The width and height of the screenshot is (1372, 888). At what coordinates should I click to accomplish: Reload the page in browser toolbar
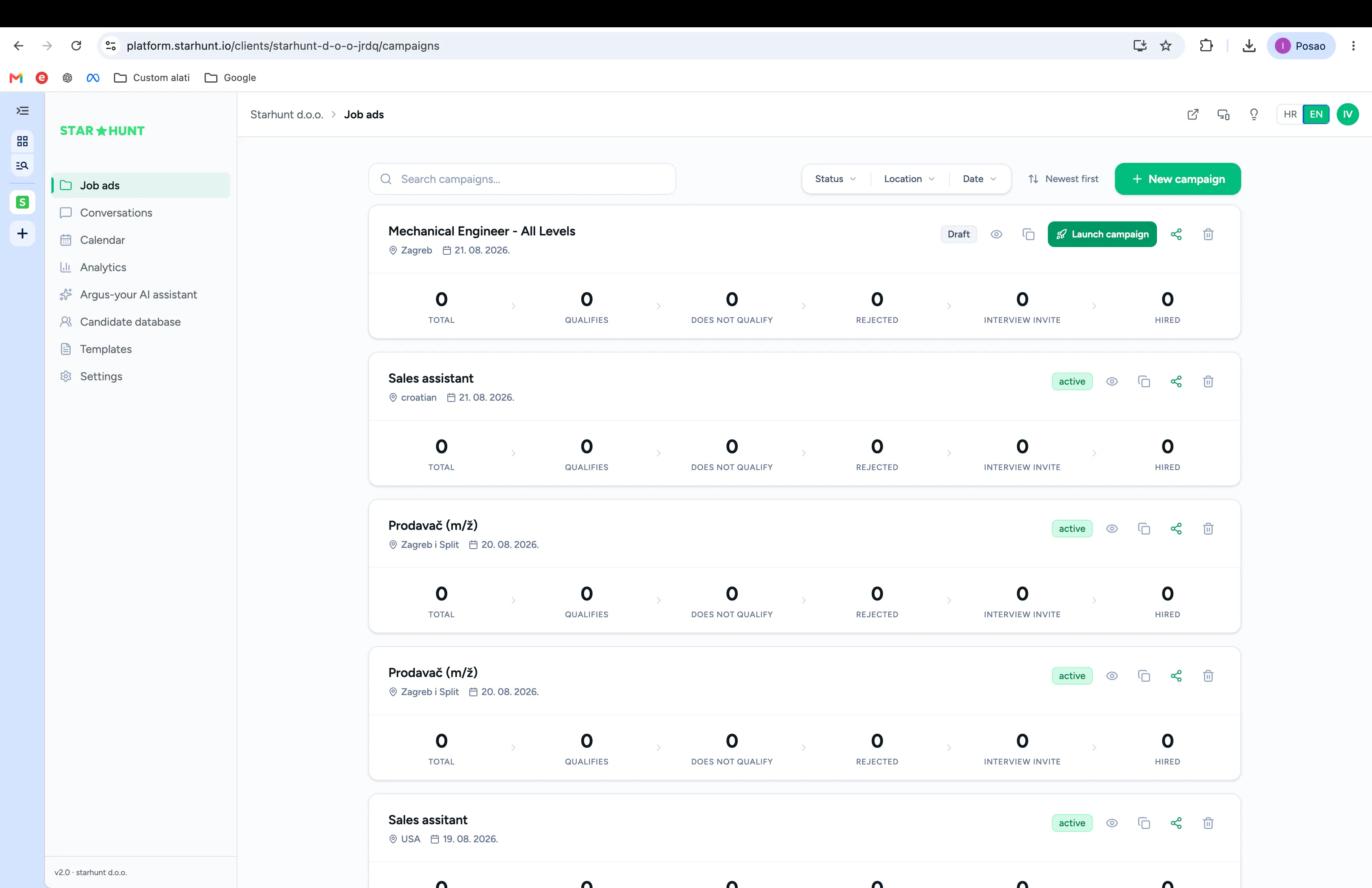(76, 46)
